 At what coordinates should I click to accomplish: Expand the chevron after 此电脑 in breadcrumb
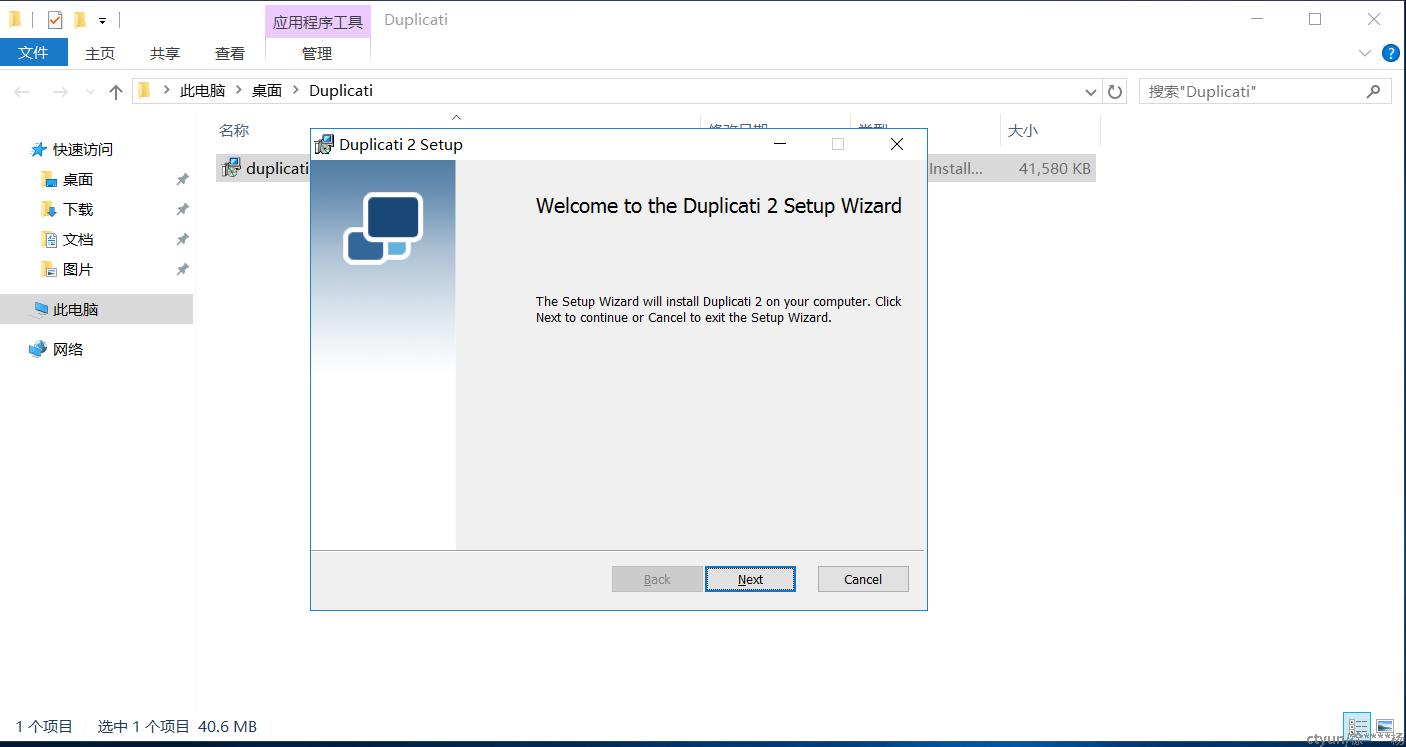point(239,90)
